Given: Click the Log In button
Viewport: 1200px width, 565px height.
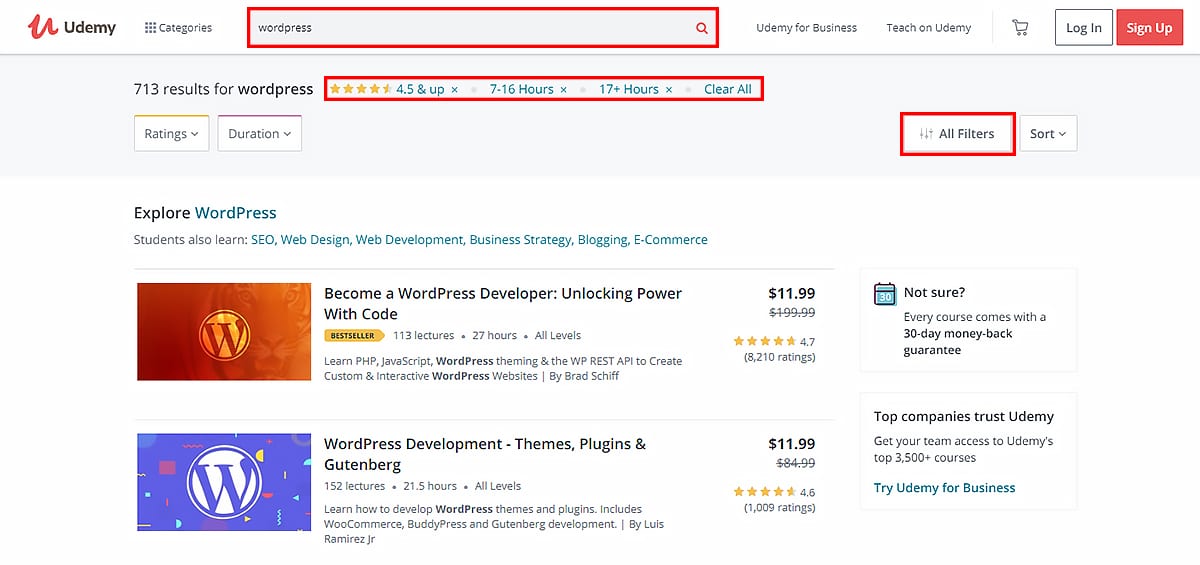Looking at the screenshot, I should [1083, 28].
